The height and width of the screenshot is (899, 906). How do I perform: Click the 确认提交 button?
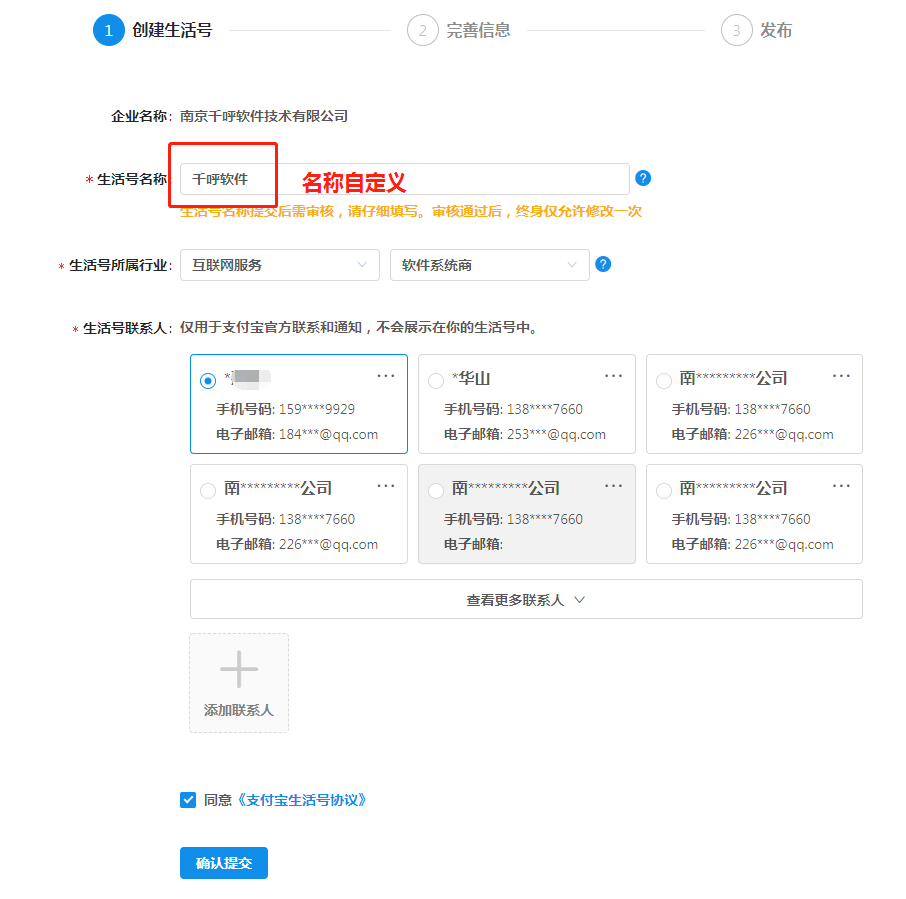click(224, 863)
